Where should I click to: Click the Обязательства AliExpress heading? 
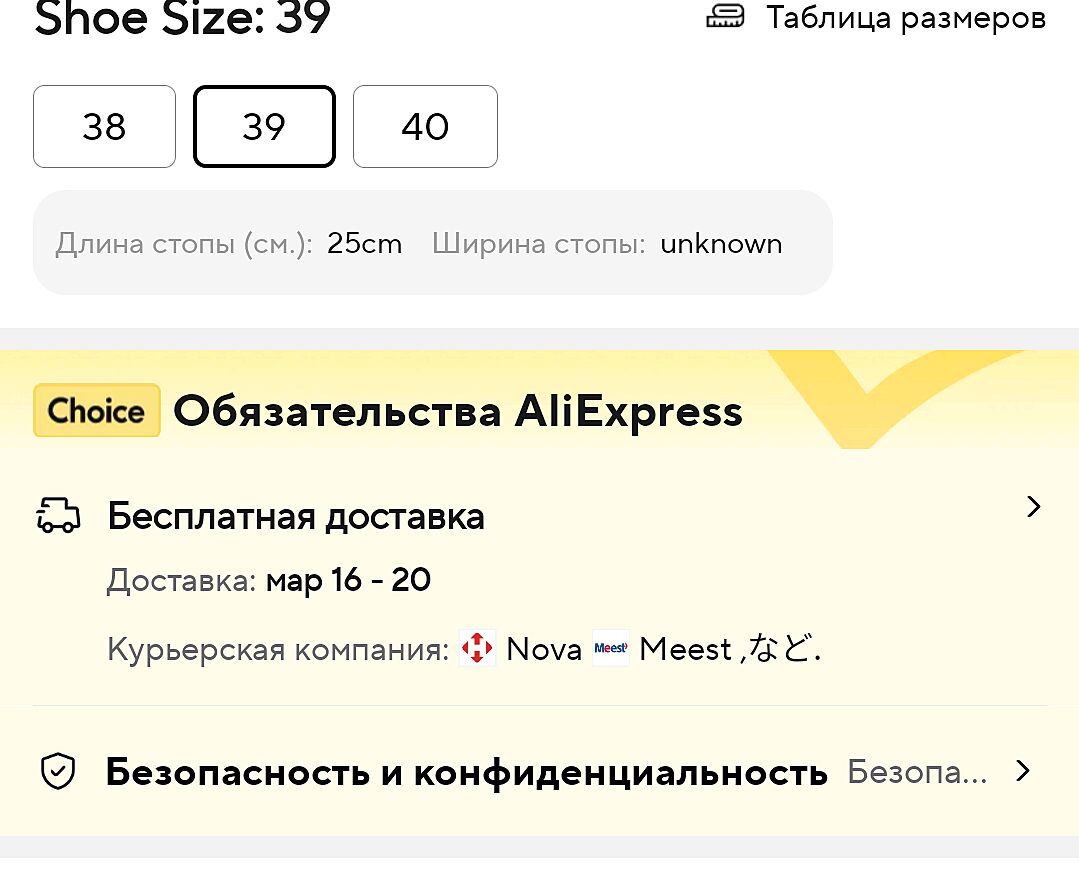[458, 411]
